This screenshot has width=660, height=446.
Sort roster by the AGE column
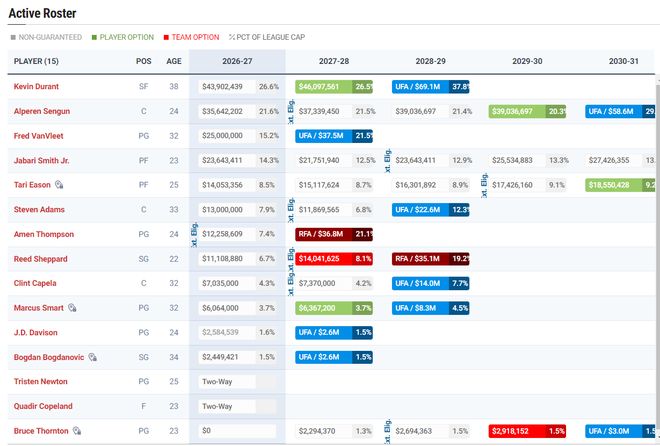coord(174,61)
